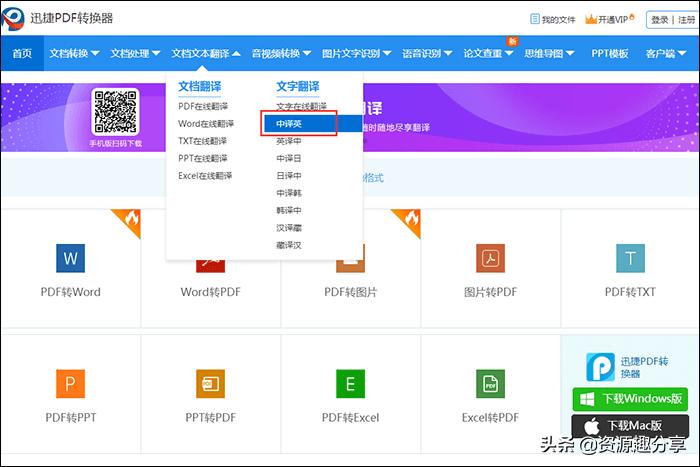Open the PDF转TXT icon
The width and height of the screenshot is (700, 467).
pos(630,258)
